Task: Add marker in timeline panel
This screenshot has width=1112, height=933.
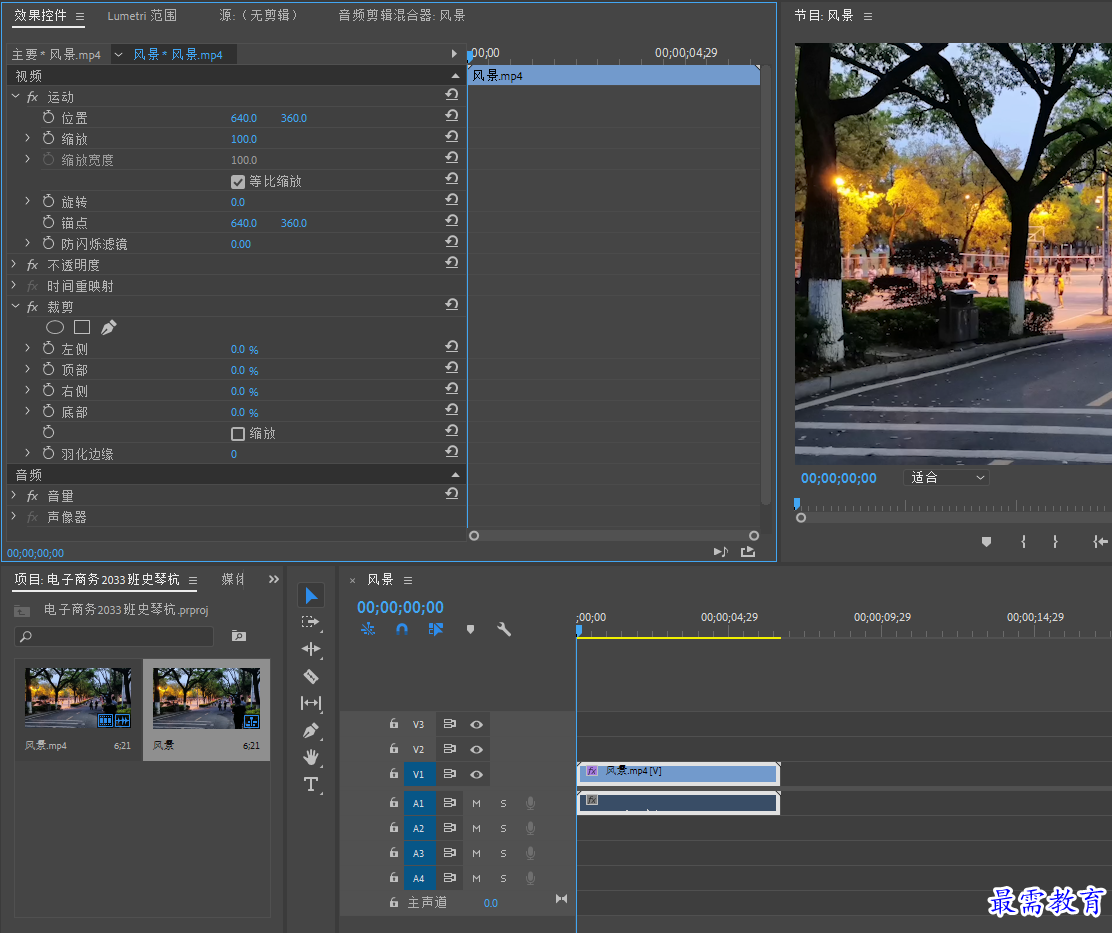Action: 470,630
